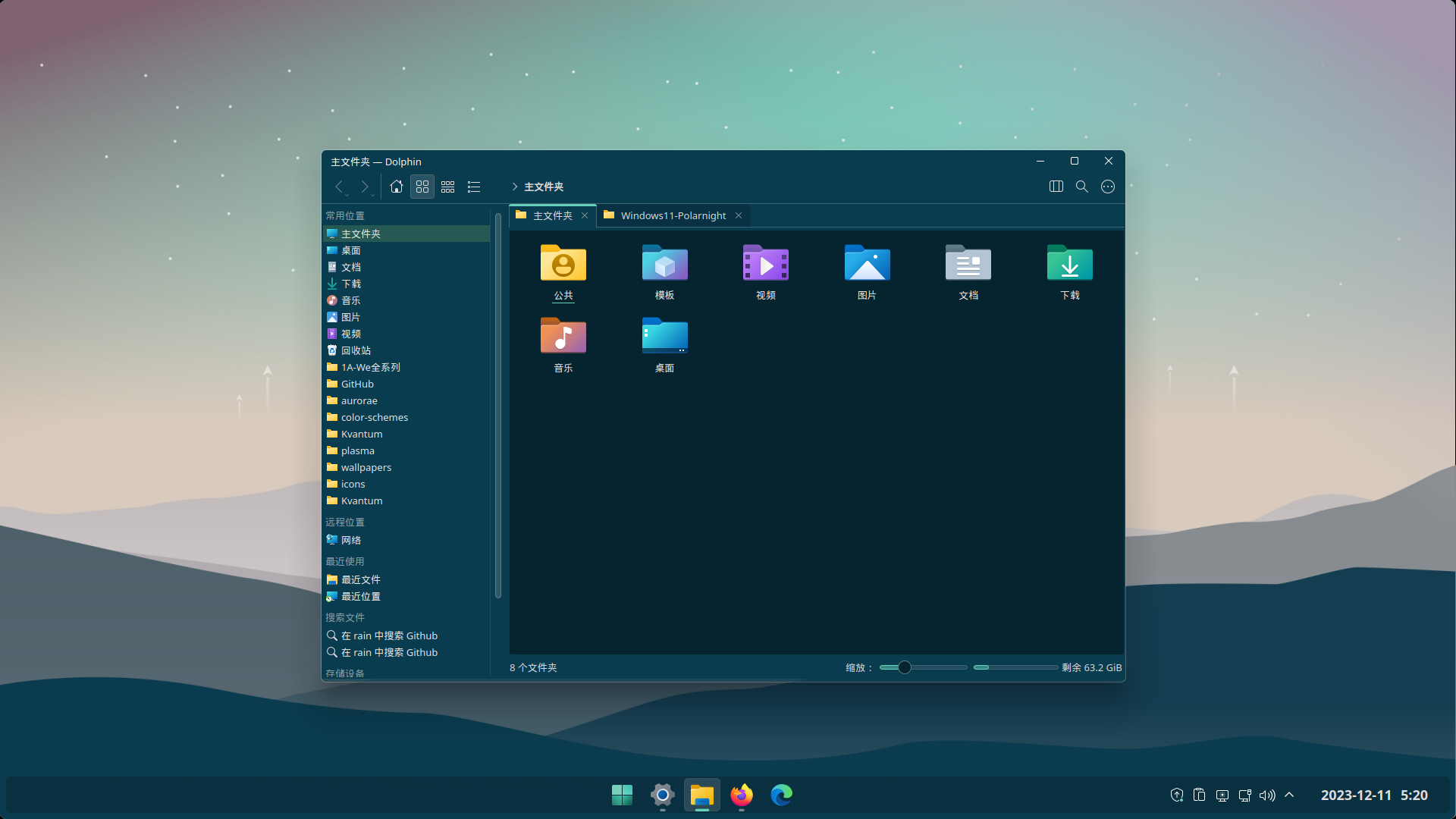Select the 视频 folder icon

point(766,263)
